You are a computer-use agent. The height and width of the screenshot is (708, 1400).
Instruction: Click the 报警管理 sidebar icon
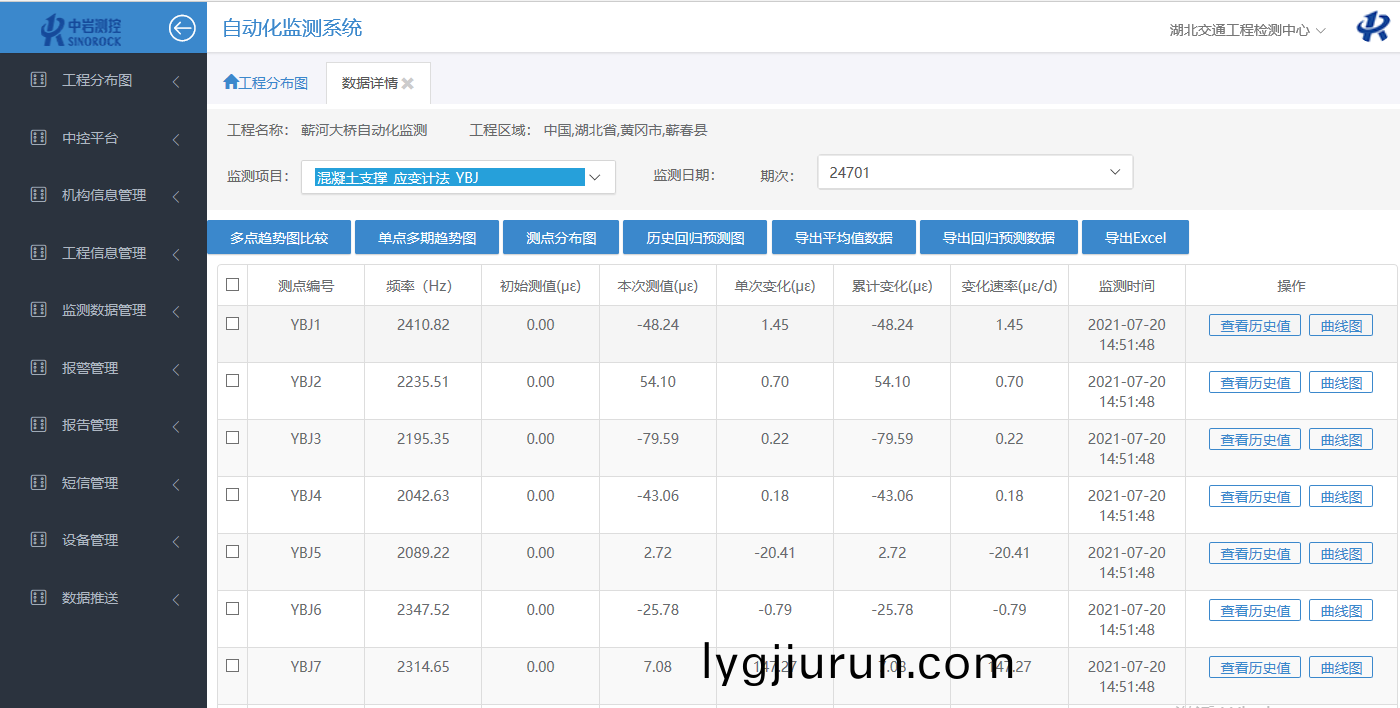tap(39, 368)
